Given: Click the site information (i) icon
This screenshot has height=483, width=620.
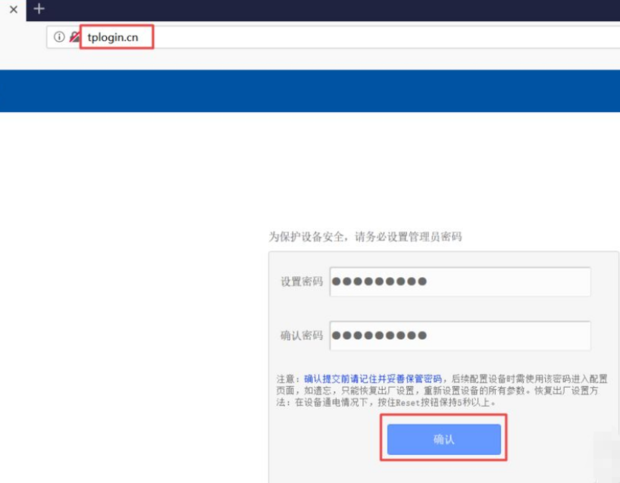Looking at the screenshot, I should pyautogui.click(x=59, y=37).
